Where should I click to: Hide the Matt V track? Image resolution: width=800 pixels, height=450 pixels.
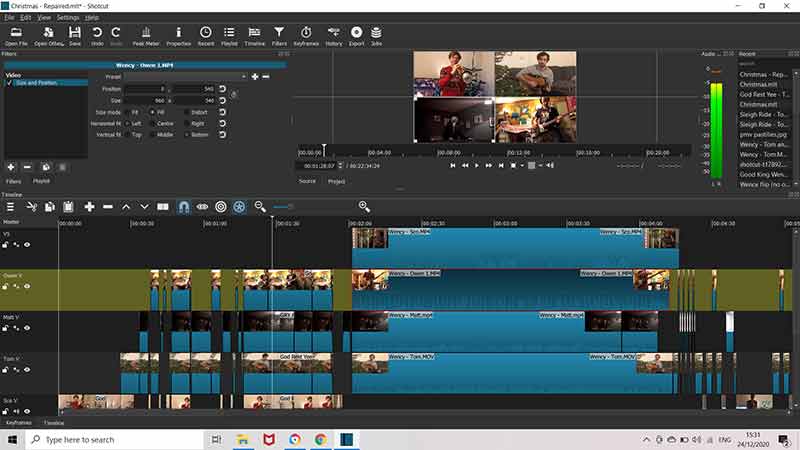coord(27,328)
